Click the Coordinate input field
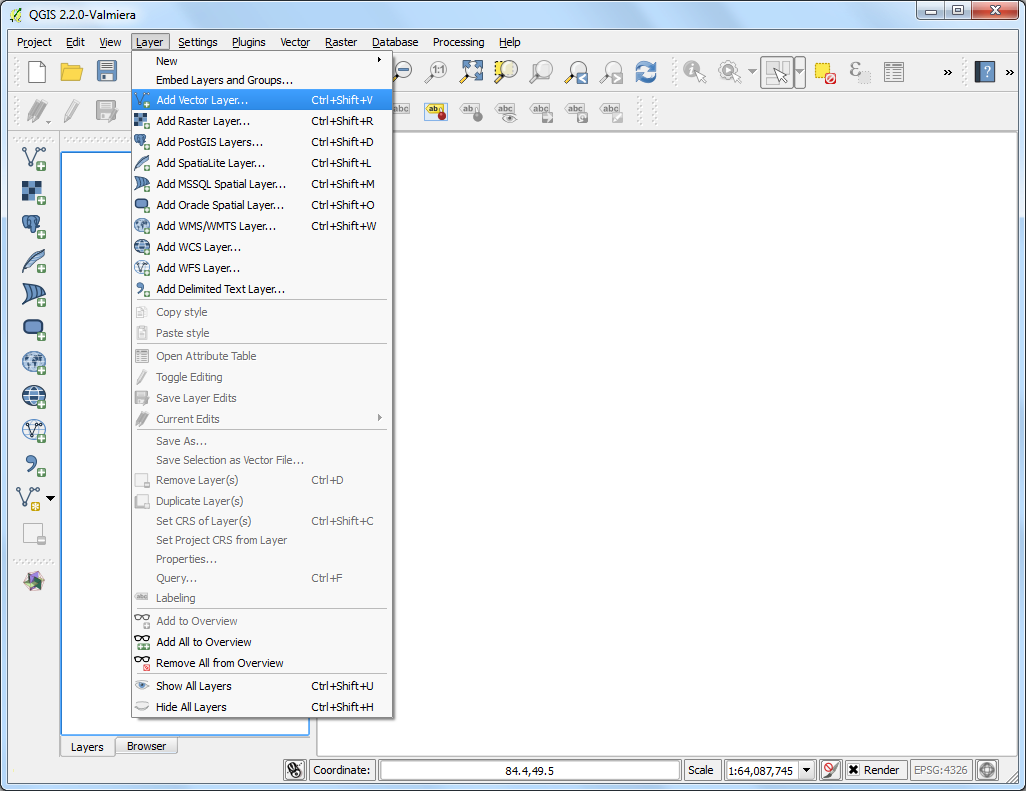This screenshot has height=791, width=1026. pos(529,770)
